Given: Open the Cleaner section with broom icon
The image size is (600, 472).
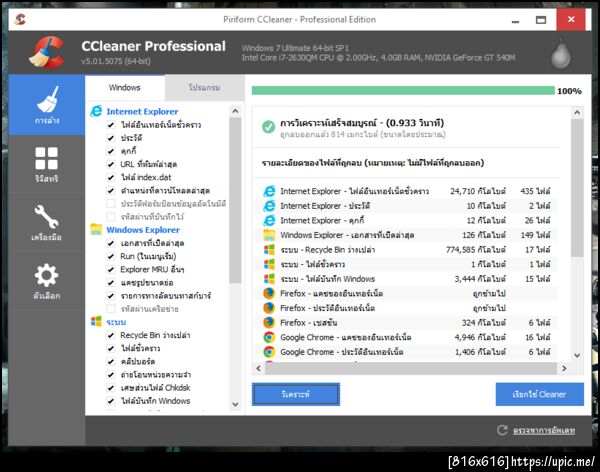Looking at the screenshot, I should pos(47,105).
